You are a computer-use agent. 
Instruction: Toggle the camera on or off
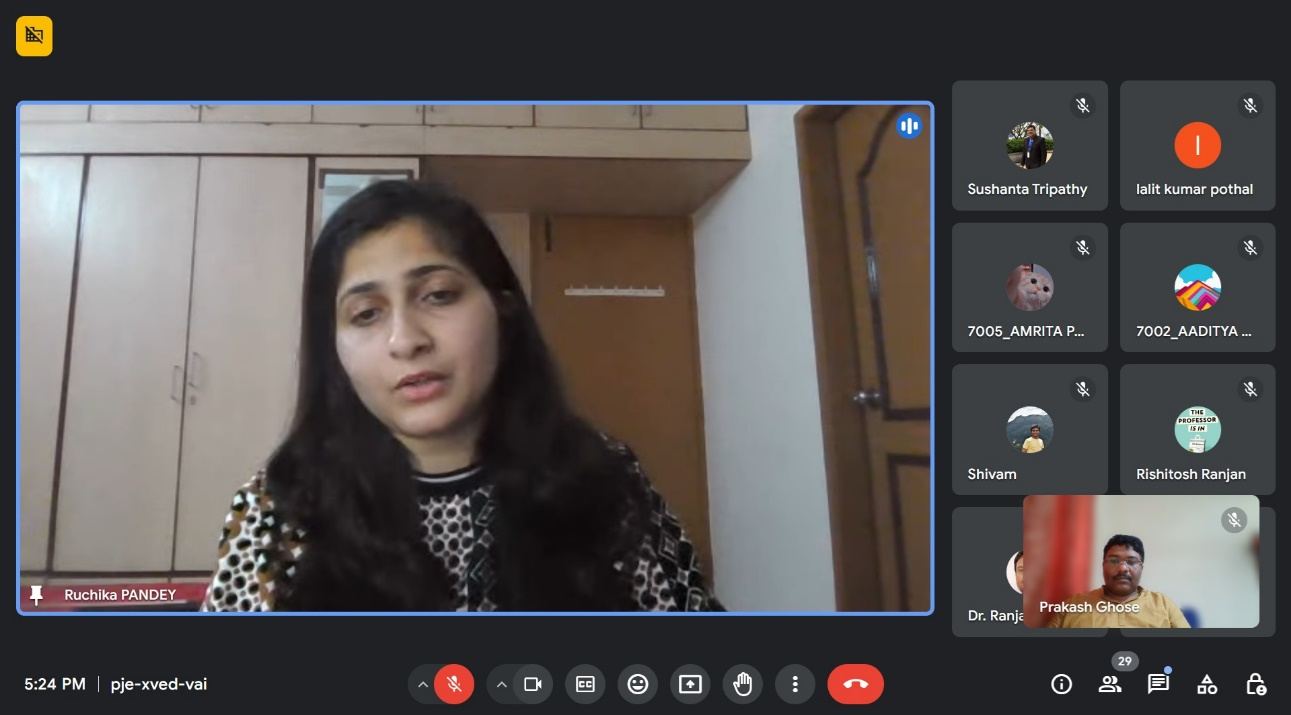point(533,684)
